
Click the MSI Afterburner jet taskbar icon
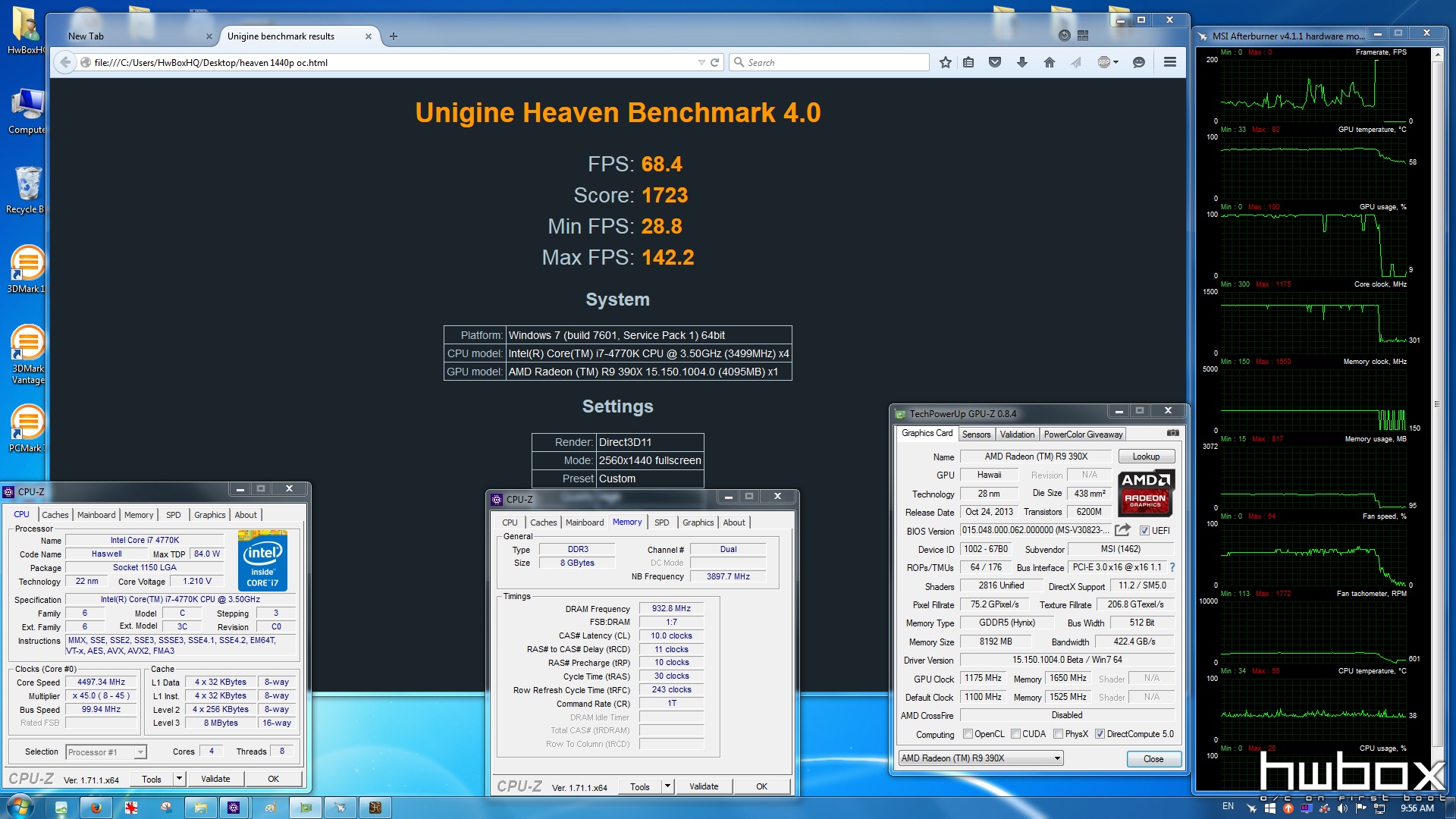(x=340, y=808)
